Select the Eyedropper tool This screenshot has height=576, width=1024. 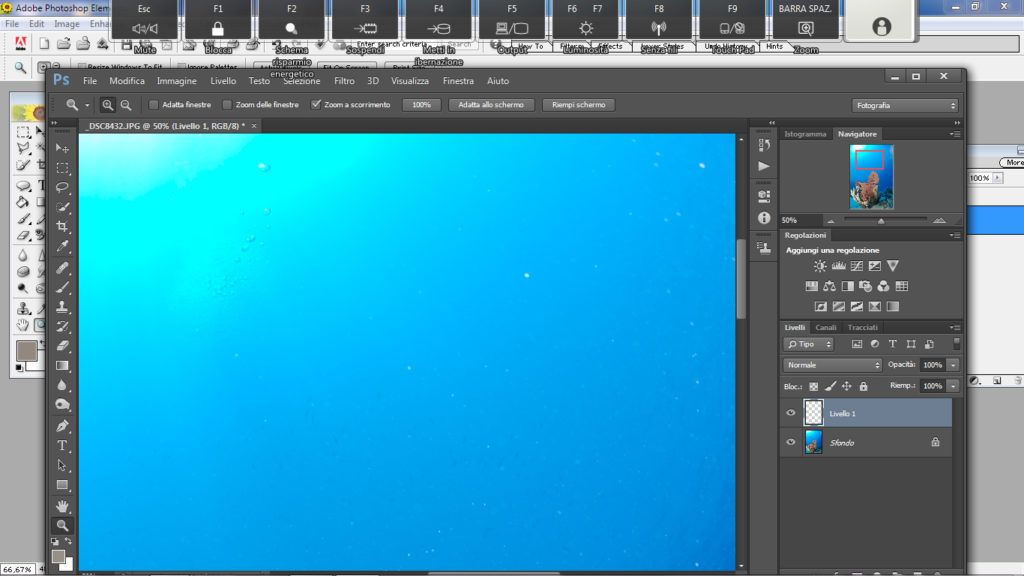pos(62,247)
